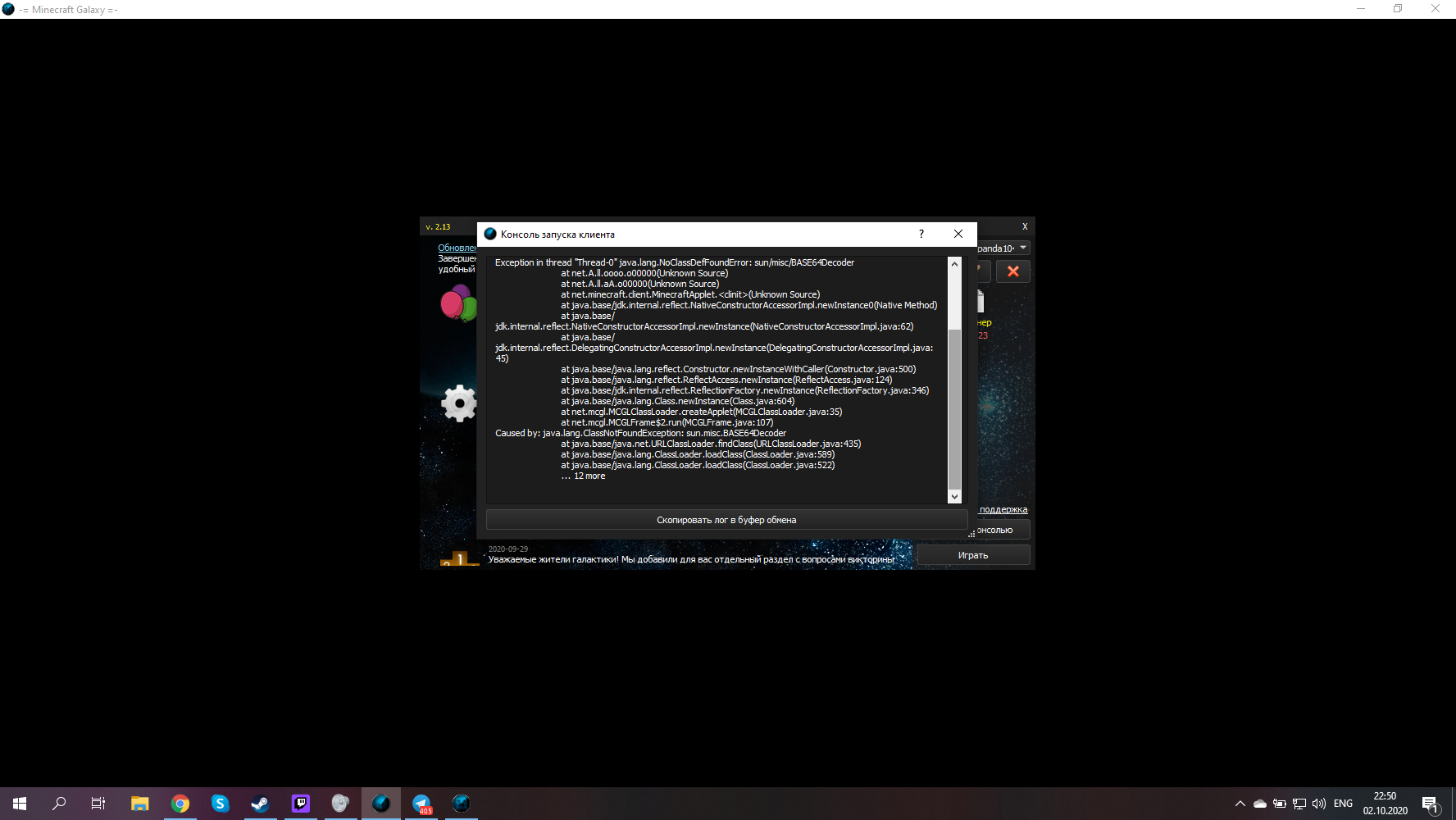Copy the log to clipboard button
Viewport: 1456px width, 820px height.
[x=726, y=520]
